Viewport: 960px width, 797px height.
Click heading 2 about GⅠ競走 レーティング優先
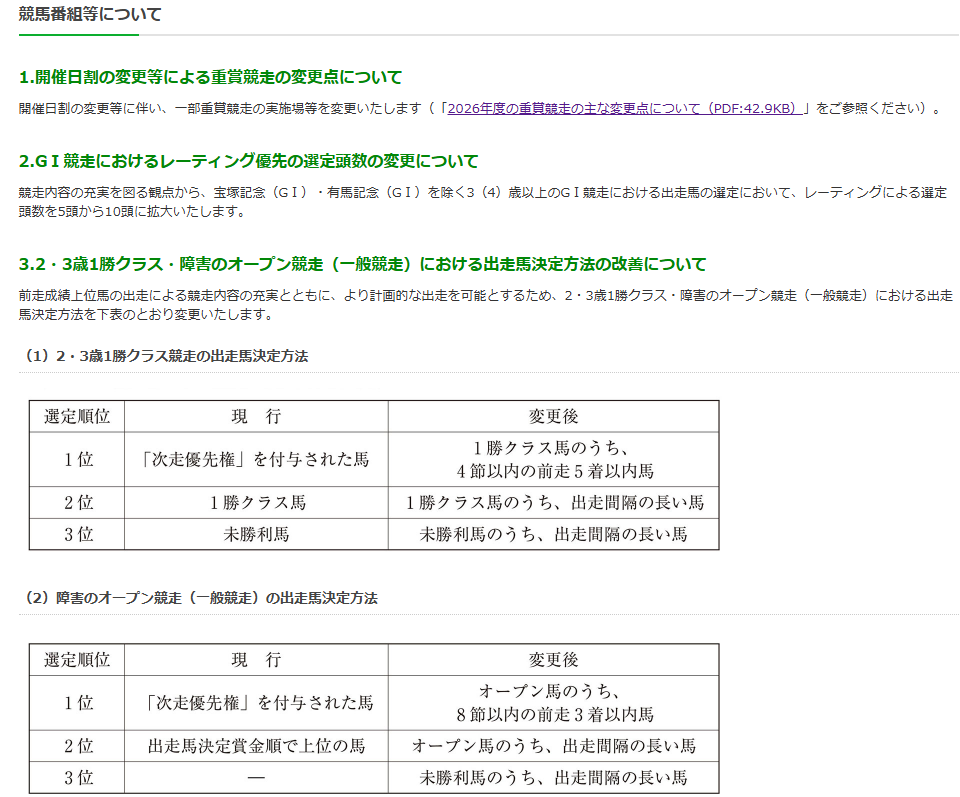pyautogui.click(x=249, y=161)
